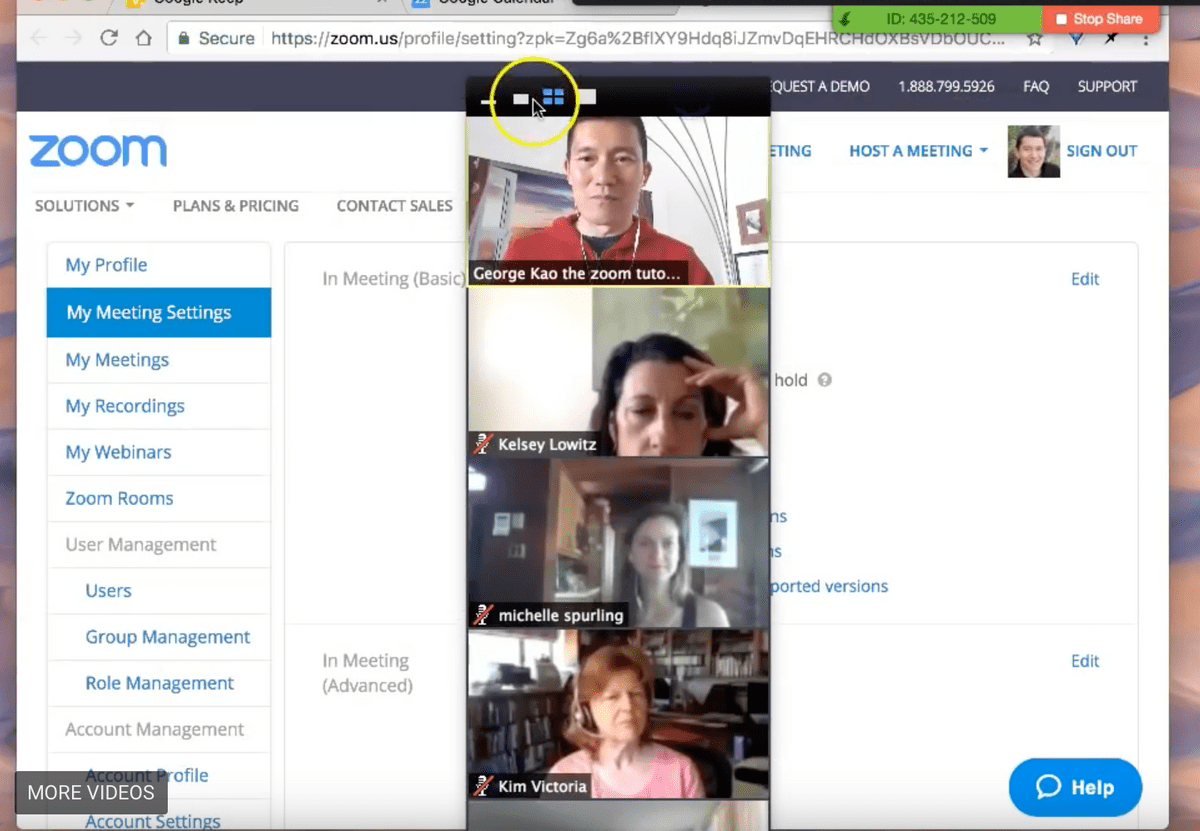
Task: Select Kelsey Lowitz's video thumbnail
Action: pyautogui.click(x=618, y=372)
